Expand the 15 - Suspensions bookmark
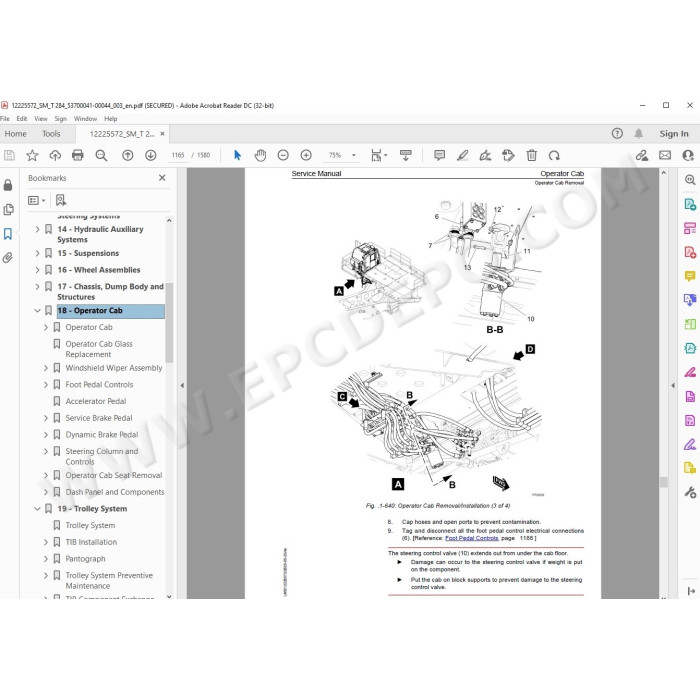700x700 pixels. tap(38, 253)
